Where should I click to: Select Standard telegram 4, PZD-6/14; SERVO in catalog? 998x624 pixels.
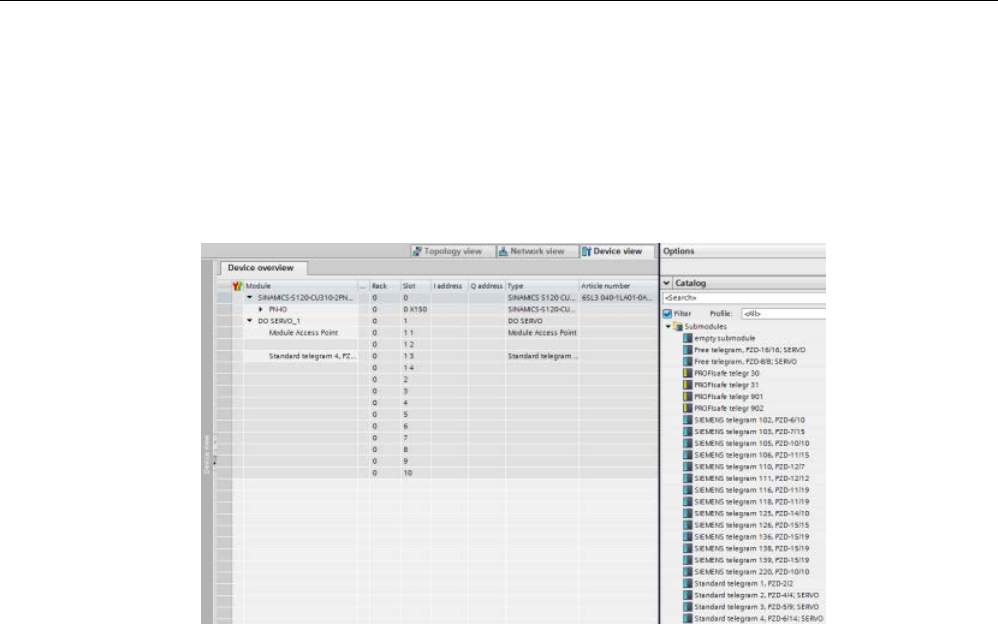pos(758,618)
